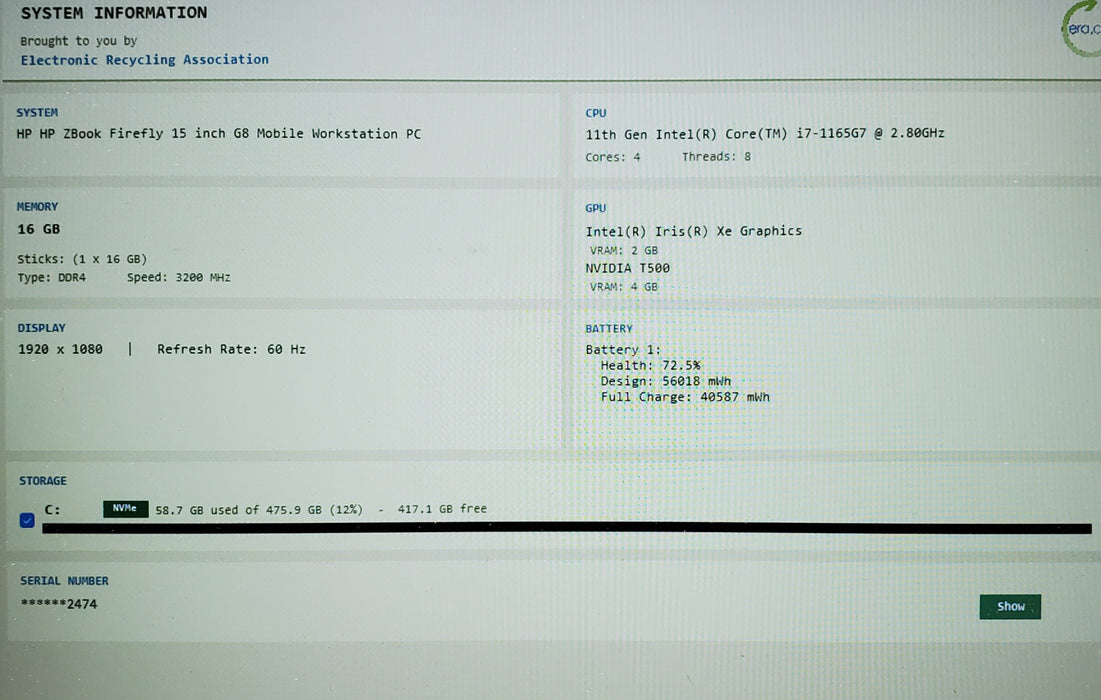The height and width of the screenshot is (700, 1101).
Task: Click the BATTERY section heading
Action: pyautogui.click(x=609, y=329)
